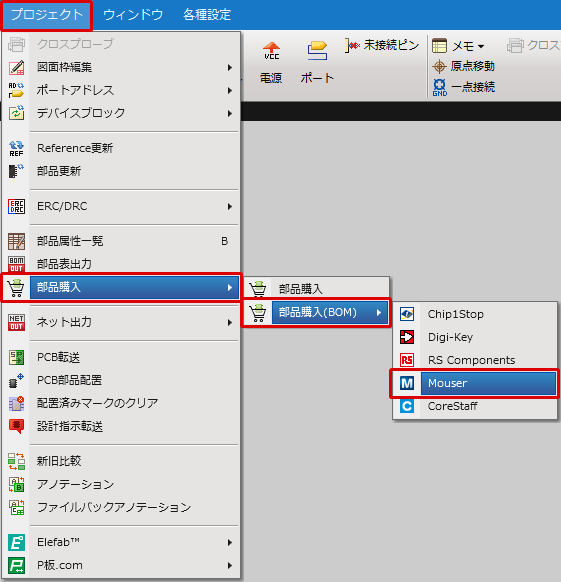Click the 電源 VCC power icon
The width and height of the screenshot is (561, 582).
(x=271, y=50)
